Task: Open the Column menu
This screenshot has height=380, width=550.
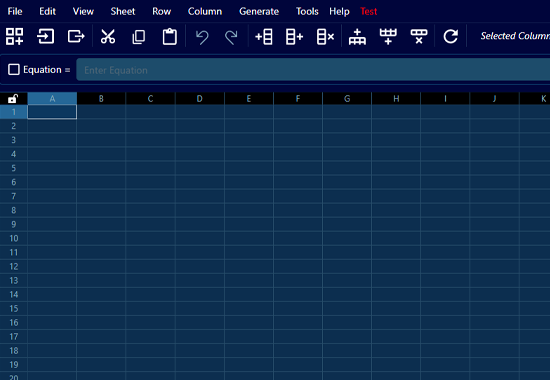Action: click(205, 11)
